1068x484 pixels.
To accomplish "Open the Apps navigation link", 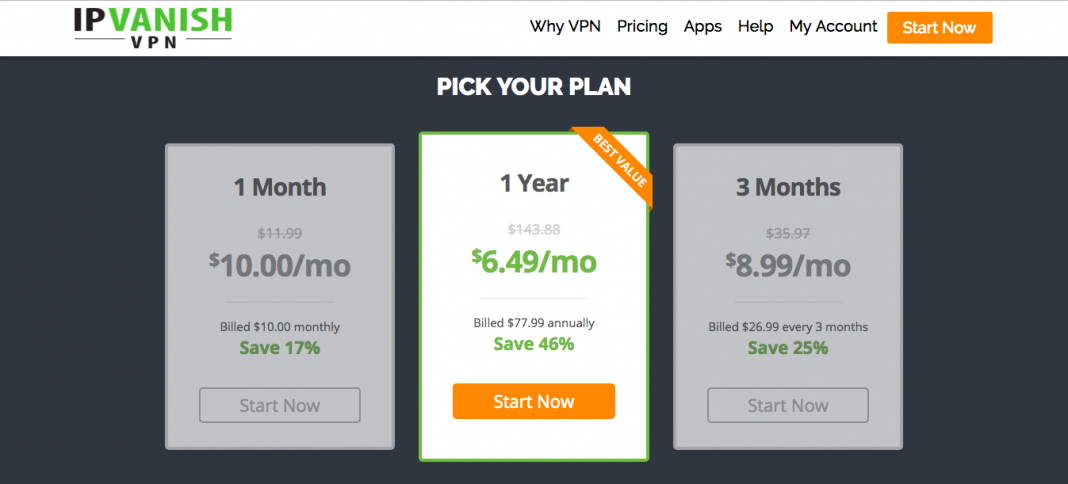I will point(703,27).
